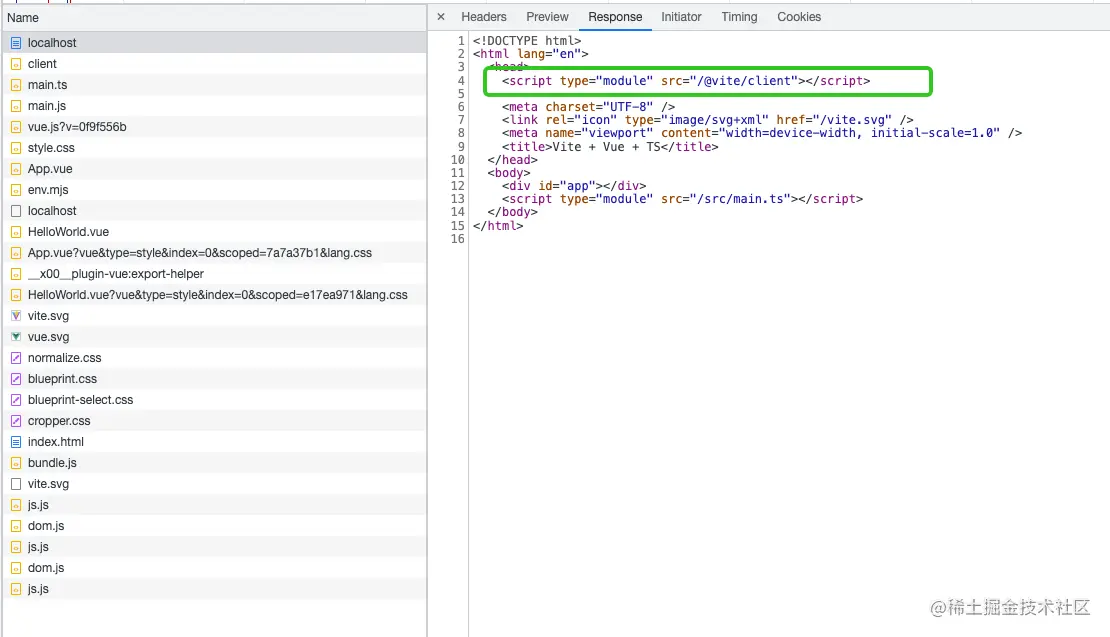Switch to the Headers tab
Screen dimensions: 1110x637
click(x=484, y=16)
